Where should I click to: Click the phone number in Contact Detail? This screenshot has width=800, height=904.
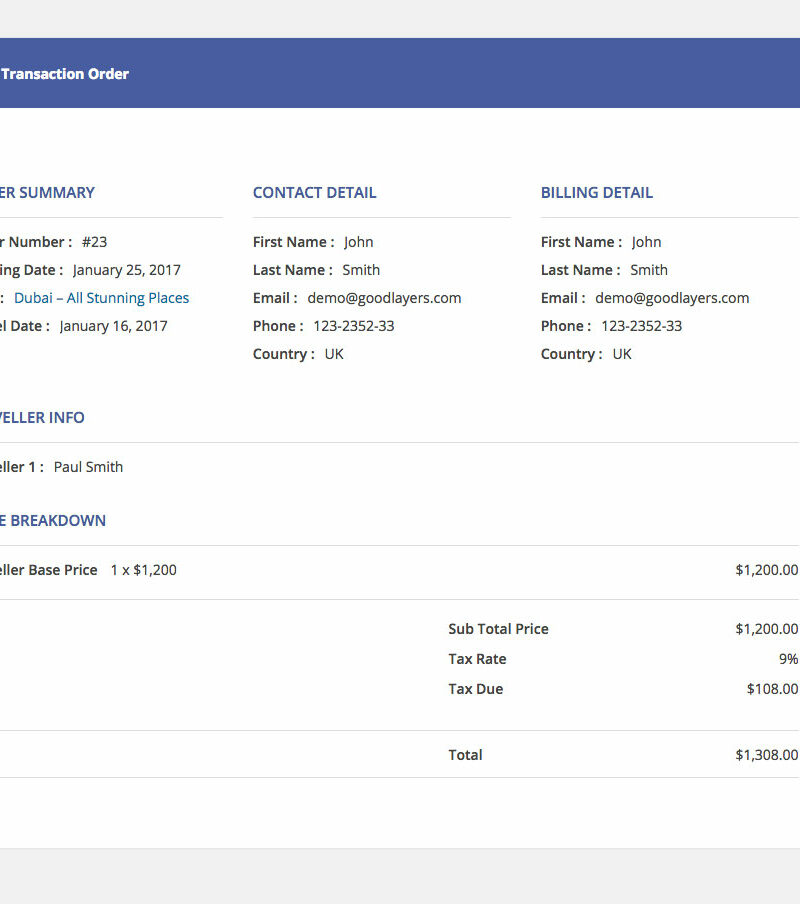(354, 326)
